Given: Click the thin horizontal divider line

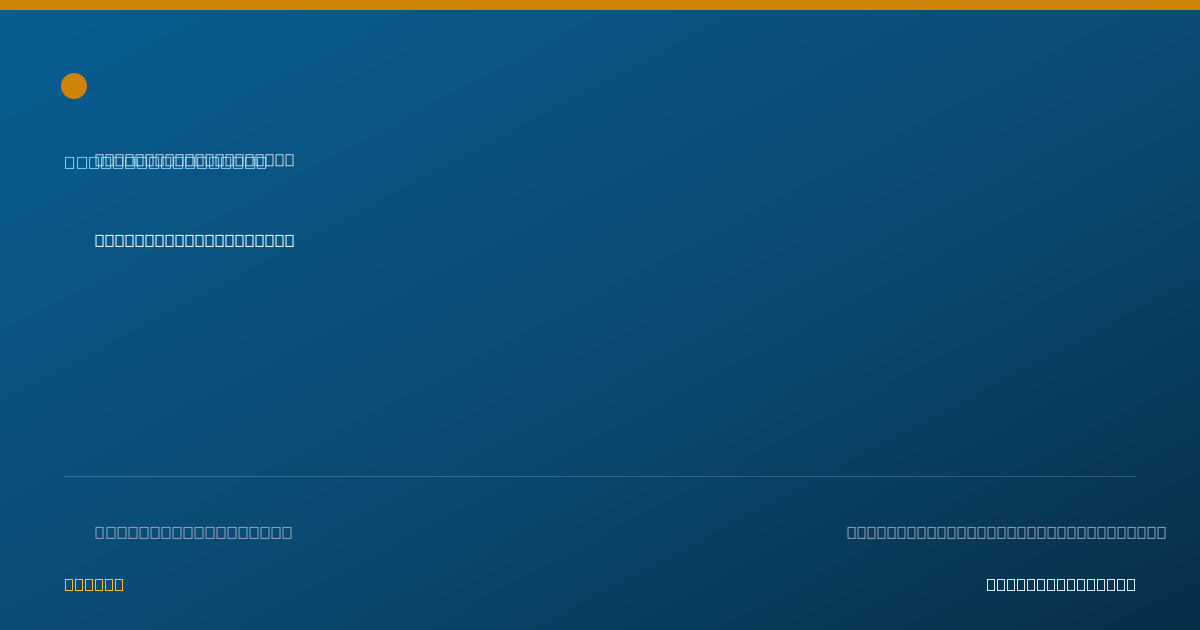Looking at the screenshot, I should click(x=600, y=476).
